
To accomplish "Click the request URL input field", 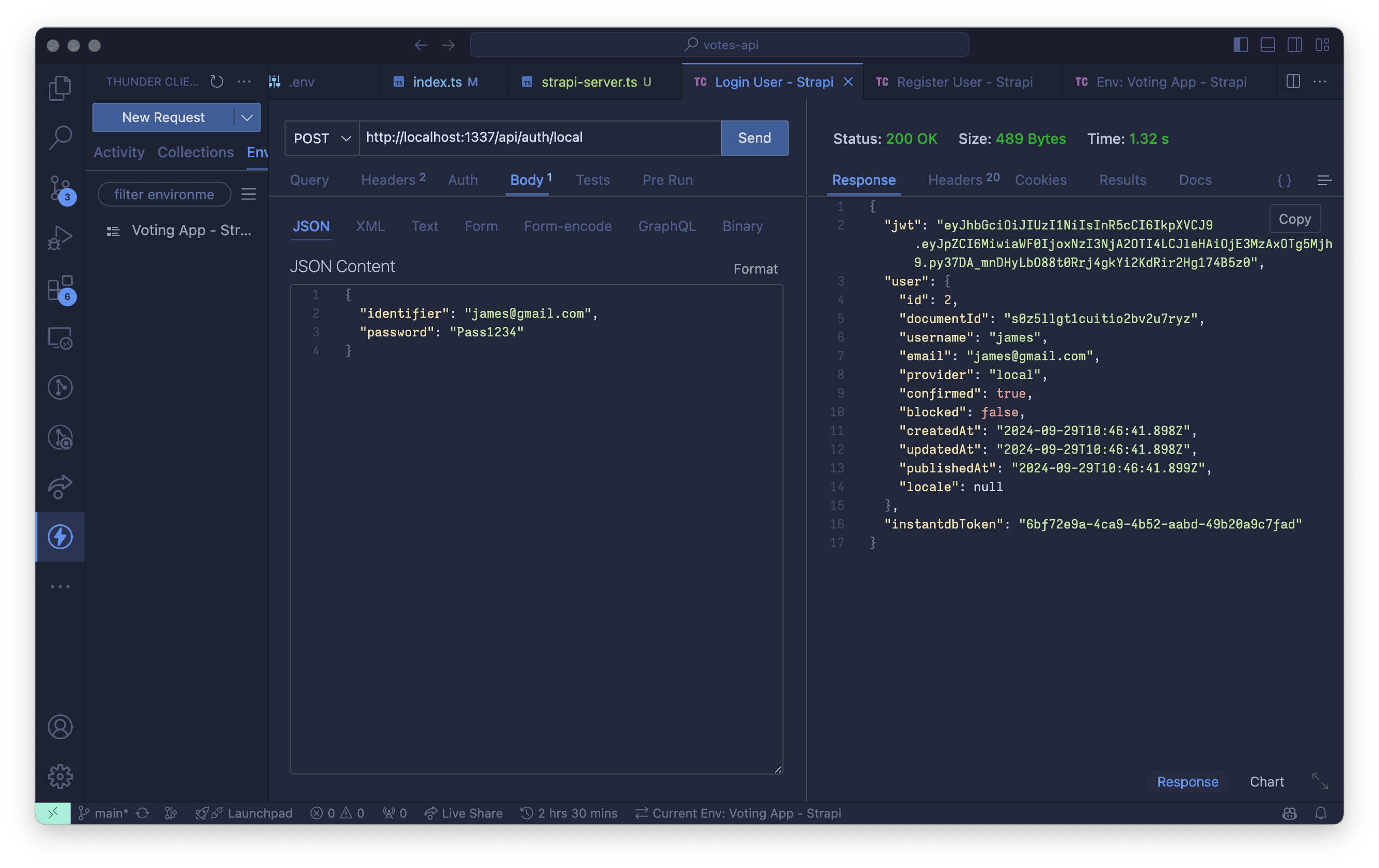I will click(539, 138).
